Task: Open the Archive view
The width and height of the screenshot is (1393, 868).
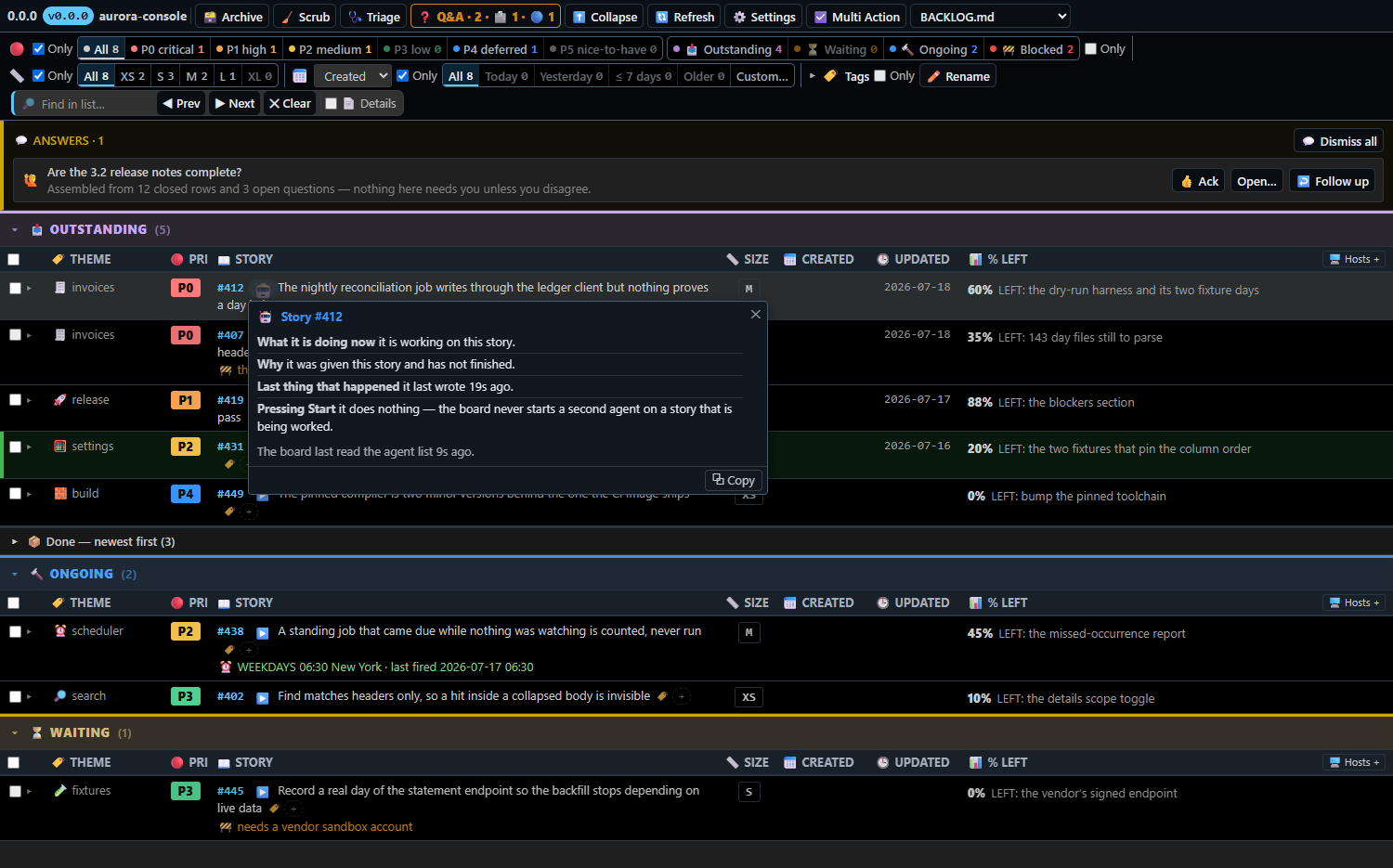Action: [x=233, y=17]
